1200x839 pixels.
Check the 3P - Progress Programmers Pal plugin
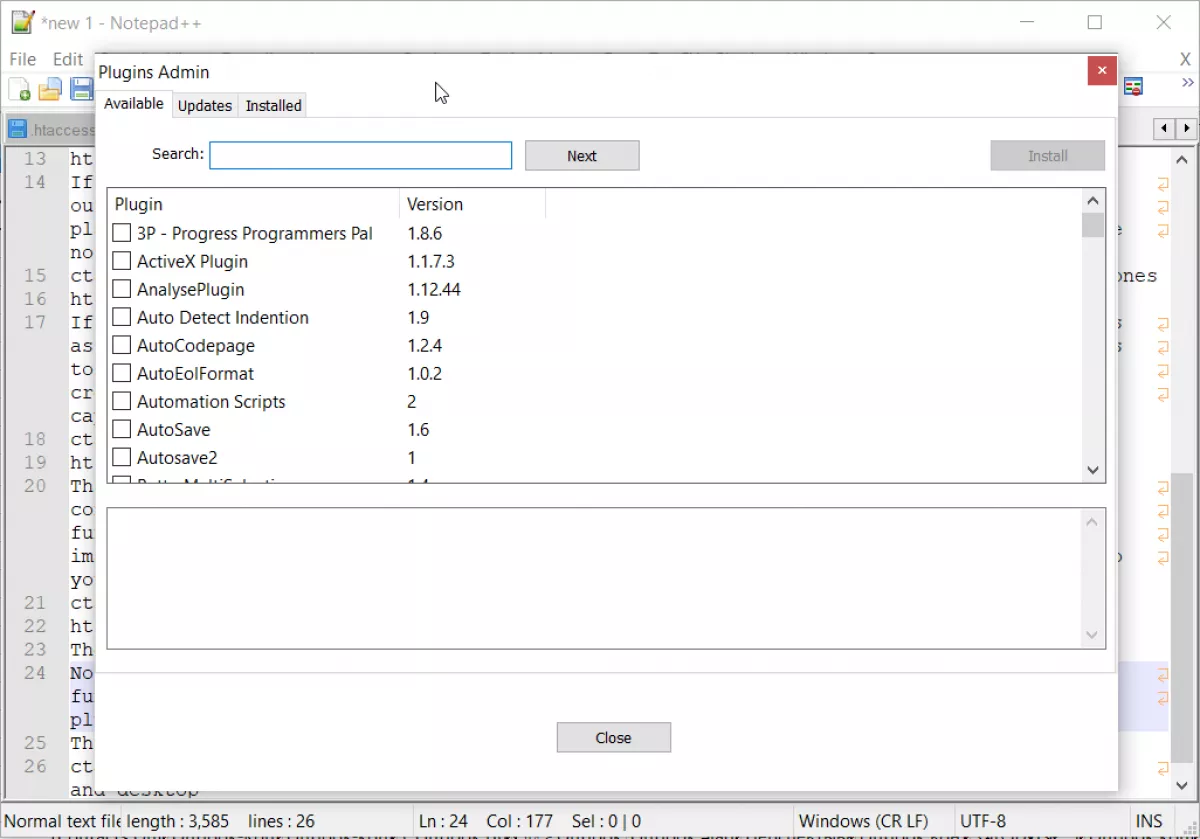coord(121,233)
